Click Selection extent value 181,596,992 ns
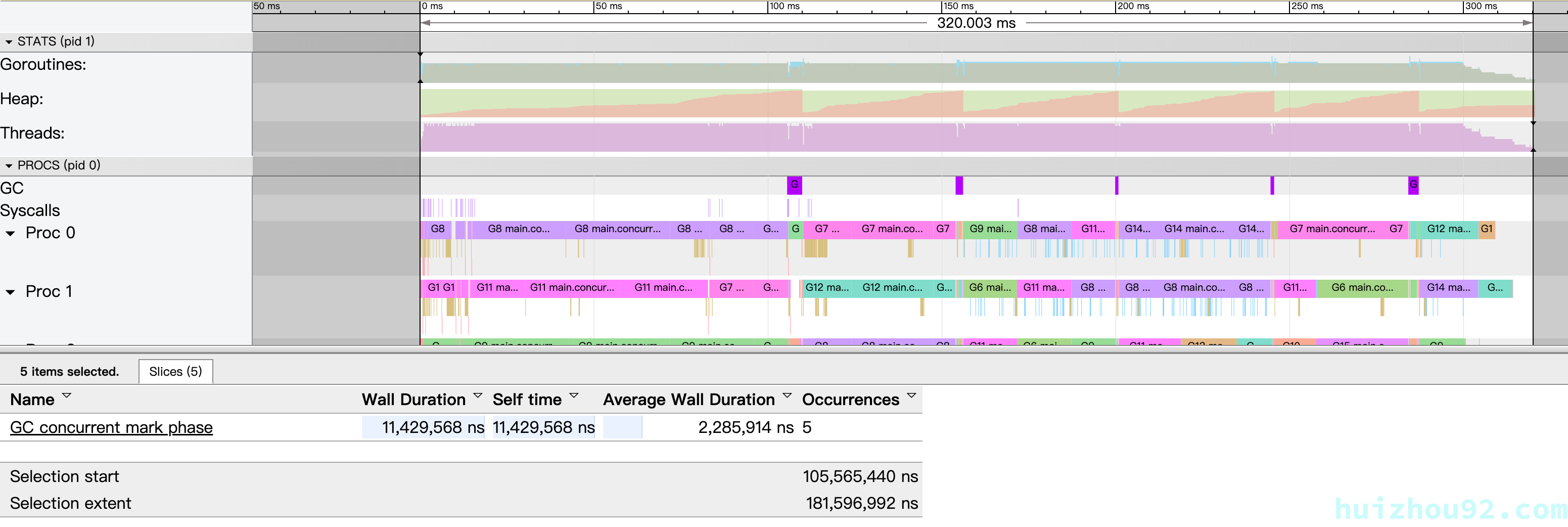1568x527 pixels. click(862, 503)
